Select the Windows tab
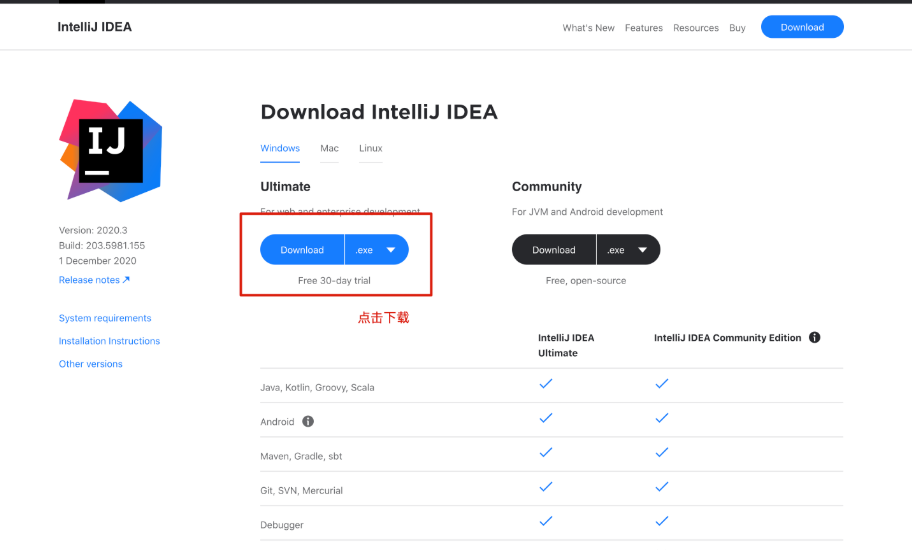912x550 pixels. pyautogui.click(x=280, y=148)
